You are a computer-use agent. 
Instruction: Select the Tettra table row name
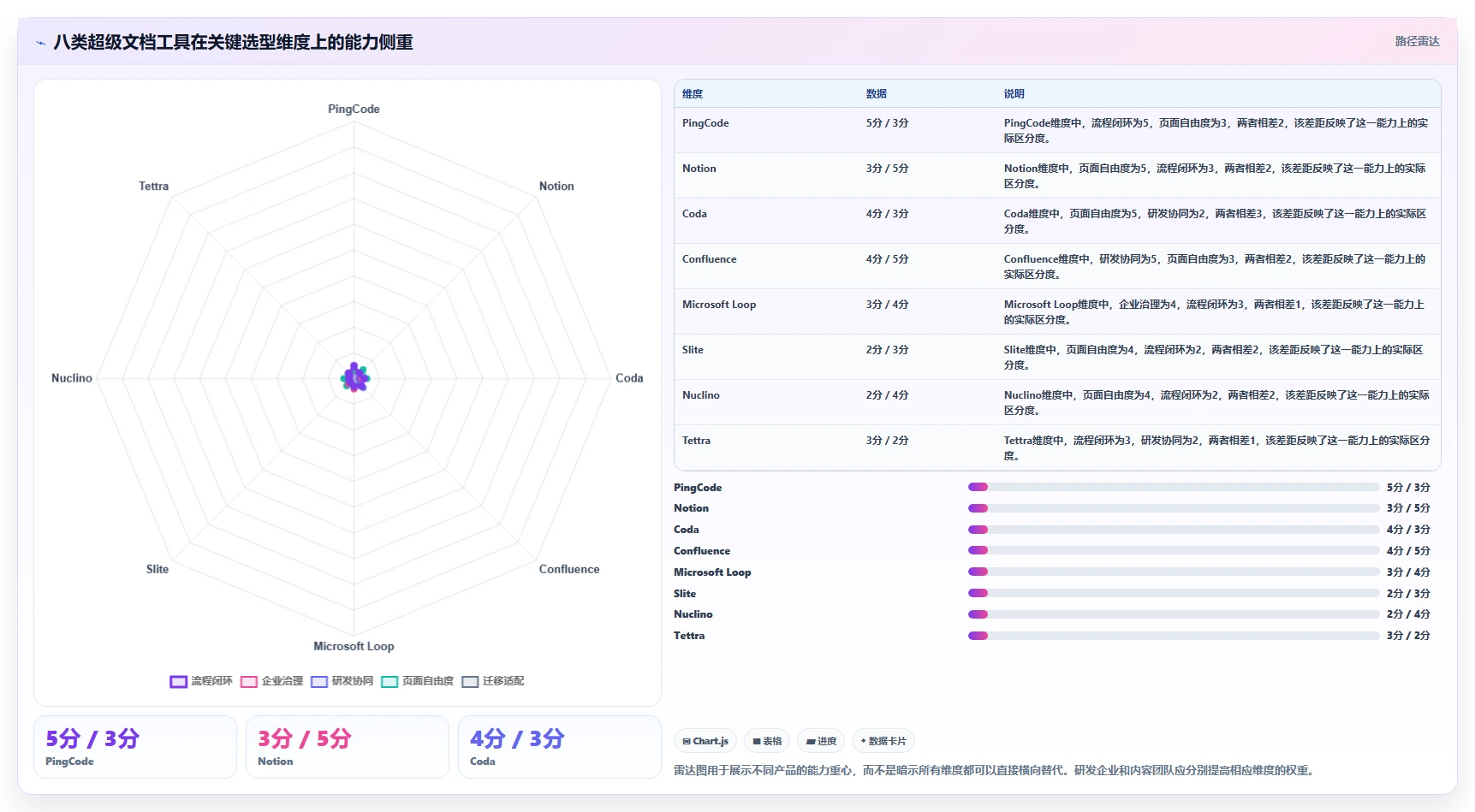696,441
